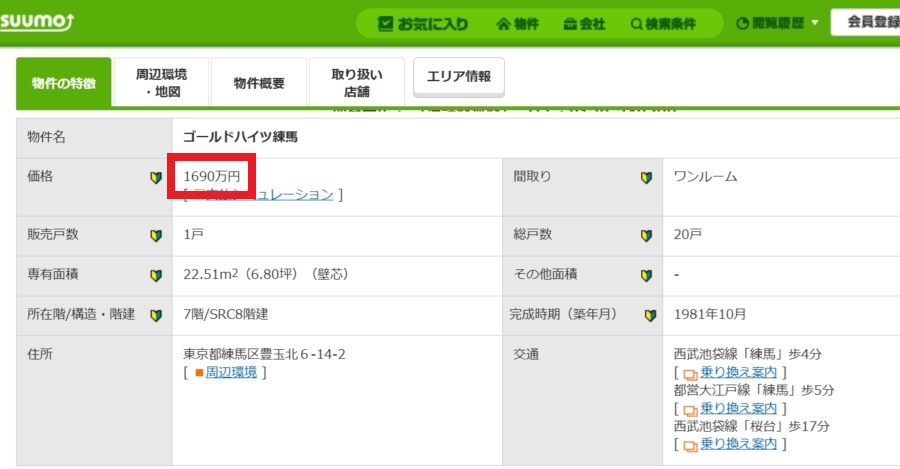Go to the SUUMO logo homepage
The height and width of the screenshot is (469, 900).
coord(42,22)
